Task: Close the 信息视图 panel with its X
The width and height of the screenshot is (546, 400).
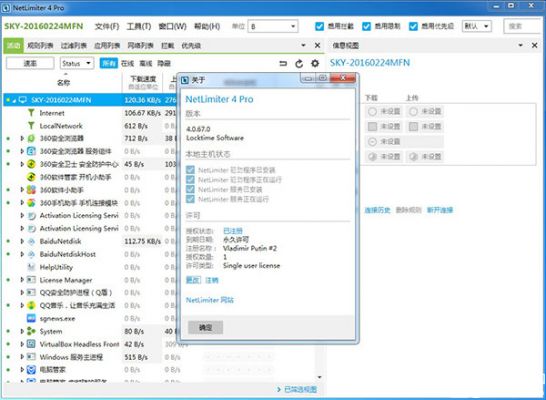Action: (535, 45)
